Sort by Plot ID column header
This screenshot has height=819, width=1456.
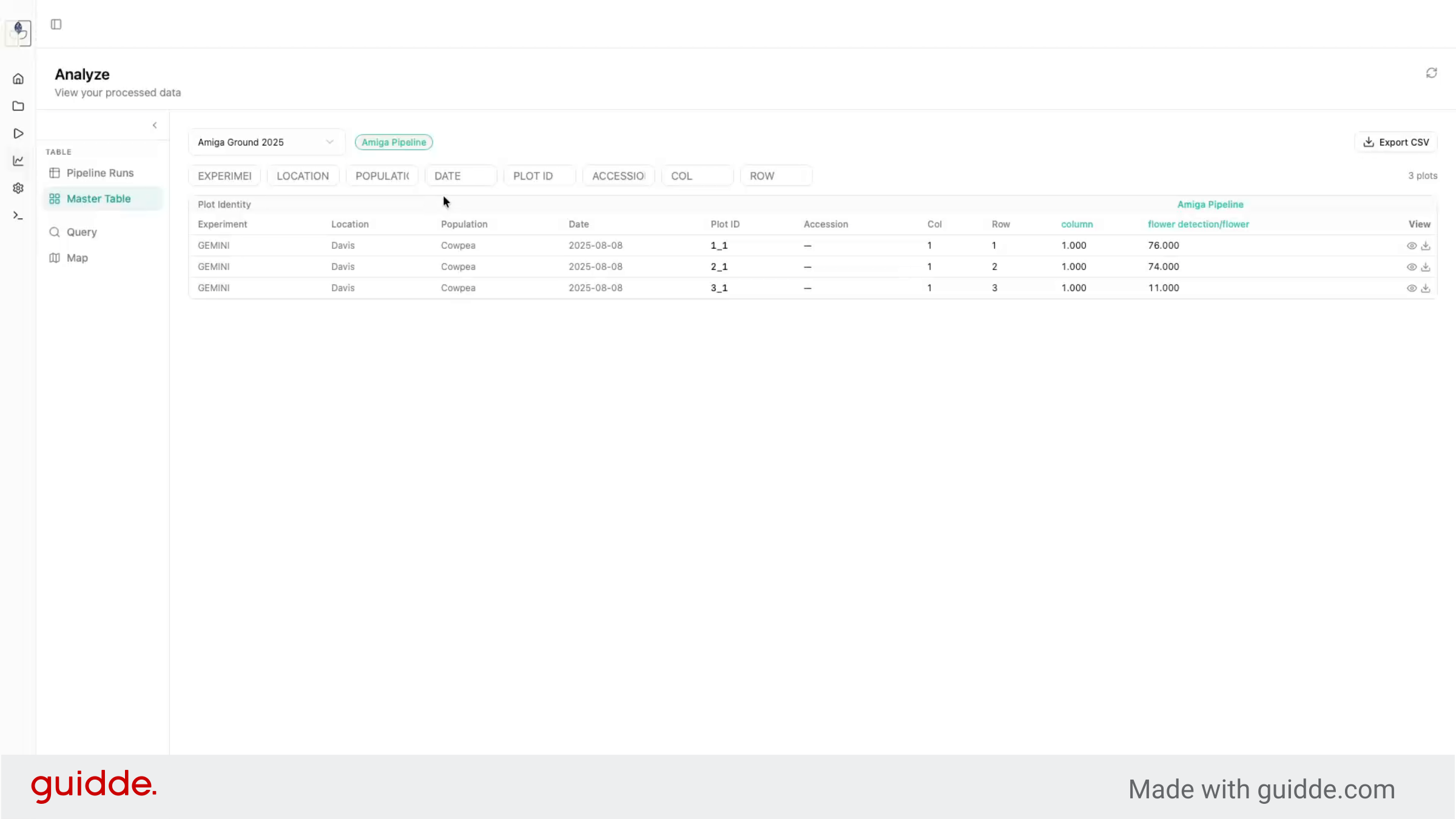pos(725,224)
